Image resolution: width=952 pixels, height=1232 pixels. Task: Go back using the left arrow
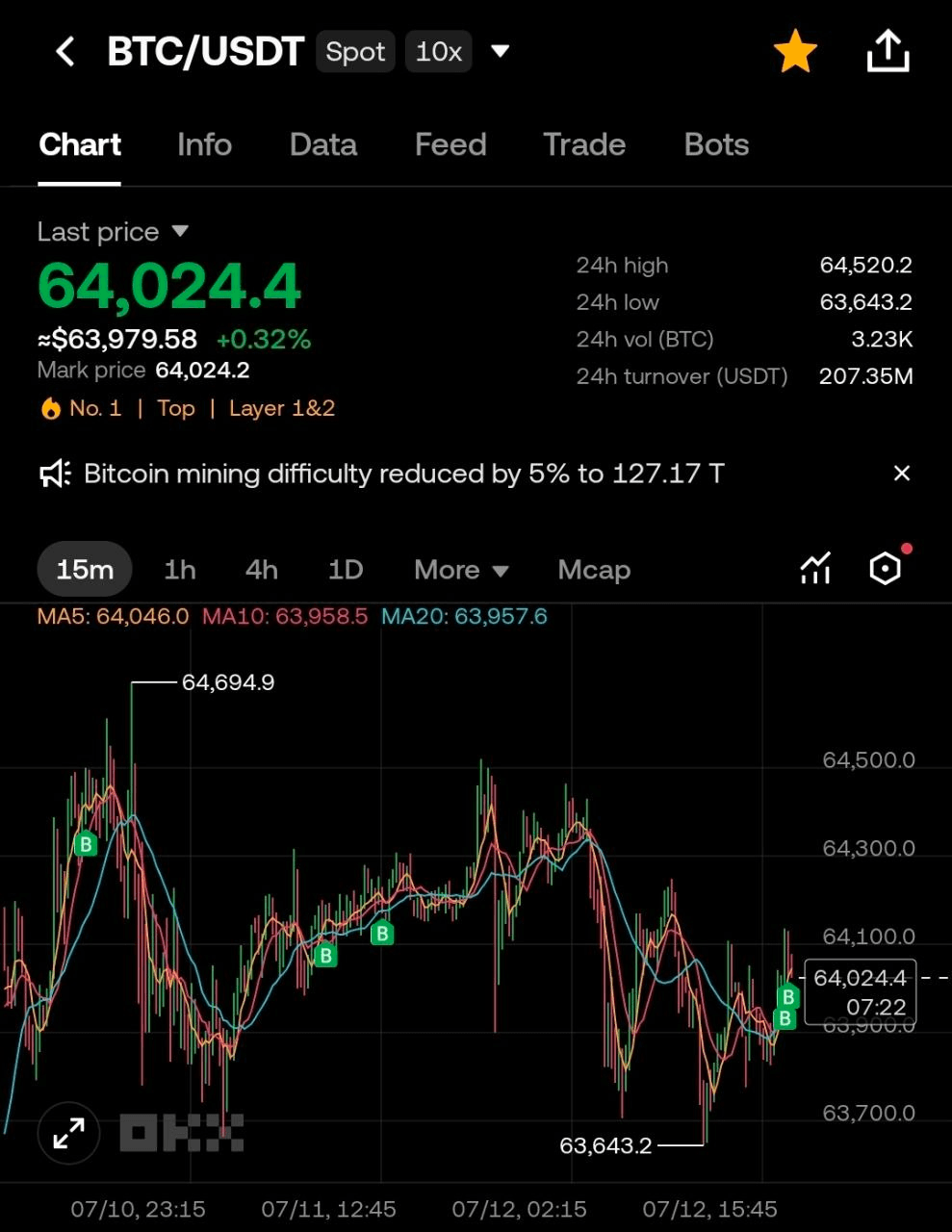point(64,51)
